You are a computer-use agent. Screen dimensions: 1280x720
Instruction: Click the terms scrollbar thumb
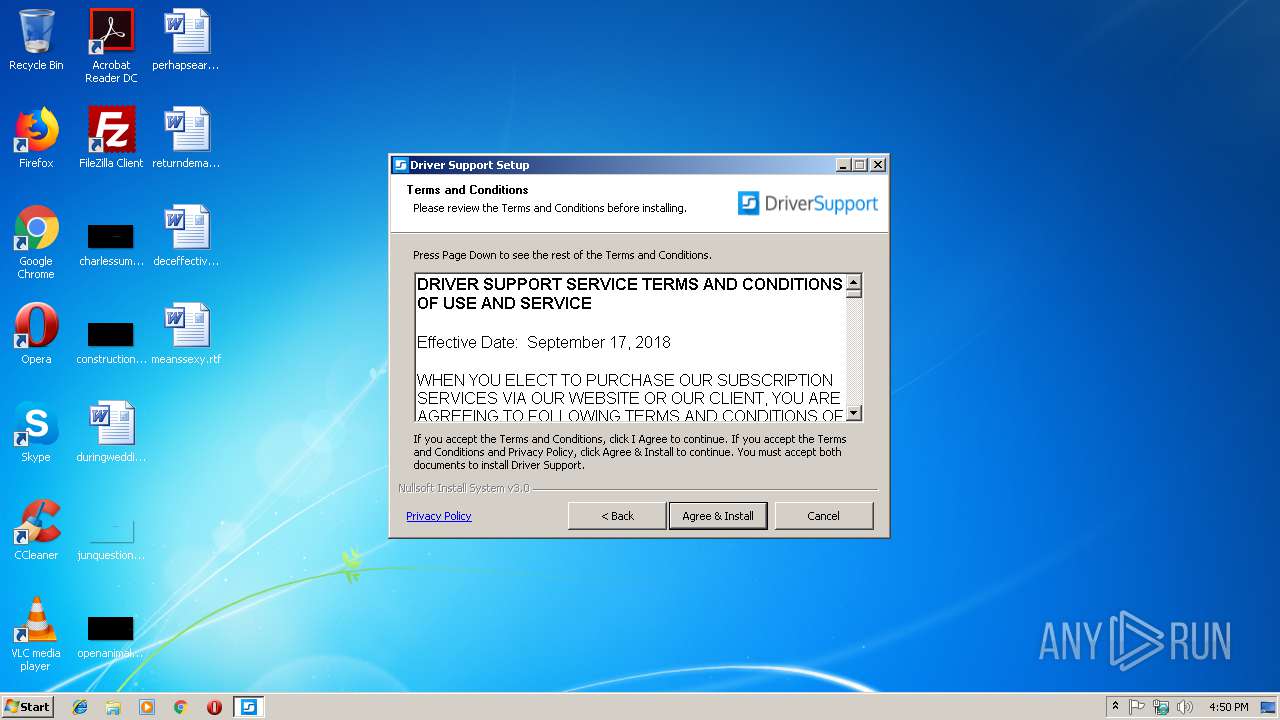(853, 294)
